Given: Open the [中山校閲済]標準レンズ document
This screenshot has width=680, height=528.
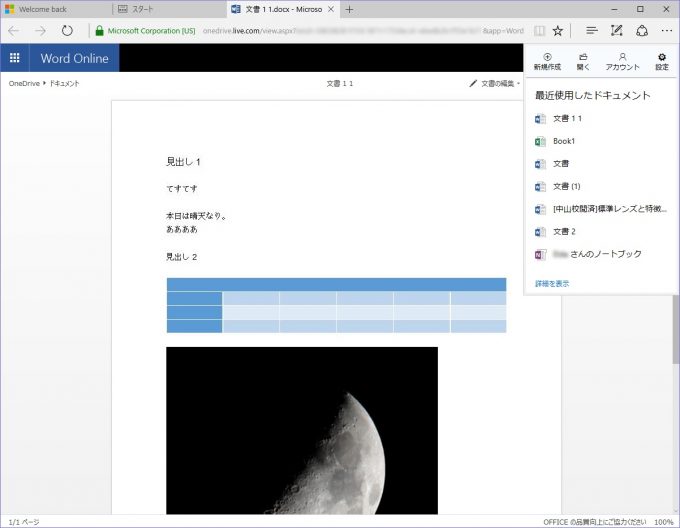Looking at the screenshot, I should 601,209.
